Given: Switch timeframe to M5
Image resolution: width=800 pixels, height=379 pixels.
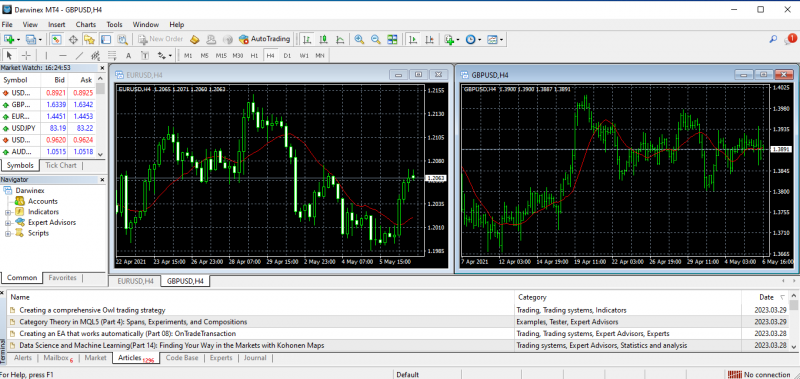Looking at the screenshot, I should [x=205, y=55].
